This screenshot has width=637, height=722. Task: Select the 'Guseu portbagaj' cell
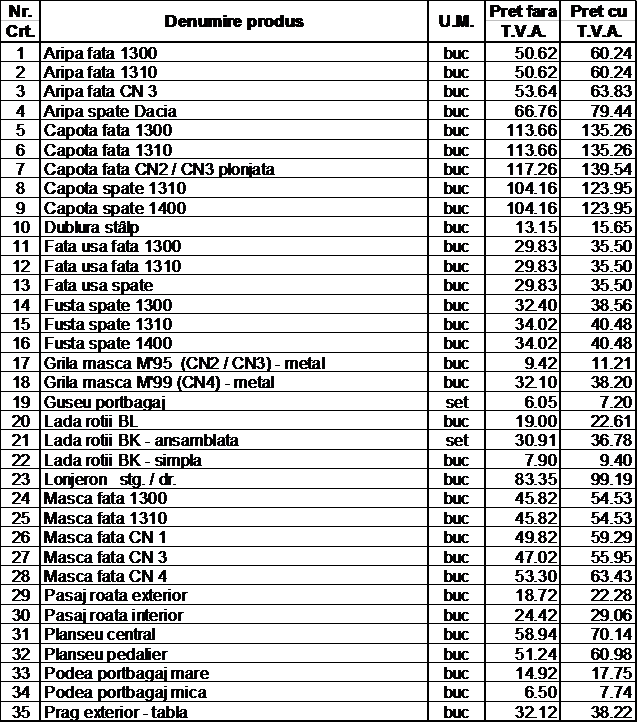point(234,402)
